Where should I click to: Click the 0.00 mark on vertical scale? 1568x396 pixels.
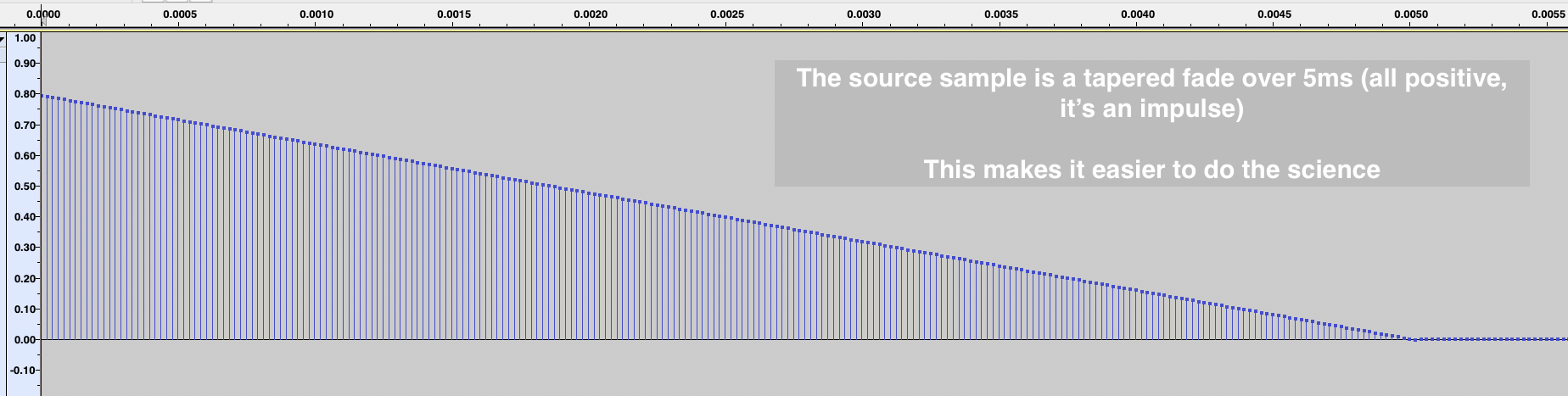tap(25, 340)
